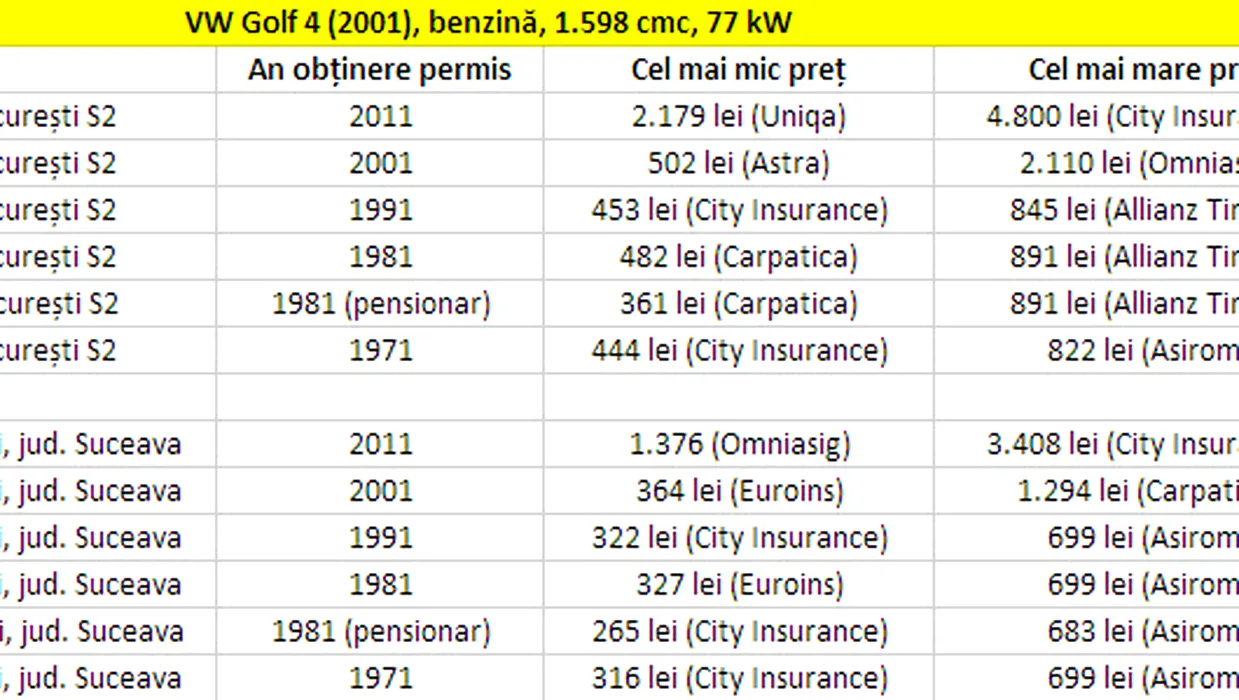This screenshot has width=1239, height=700.
Task: Select the 'jud. Suceava' cell in the Omniasig row
Action: pos(107,444)
